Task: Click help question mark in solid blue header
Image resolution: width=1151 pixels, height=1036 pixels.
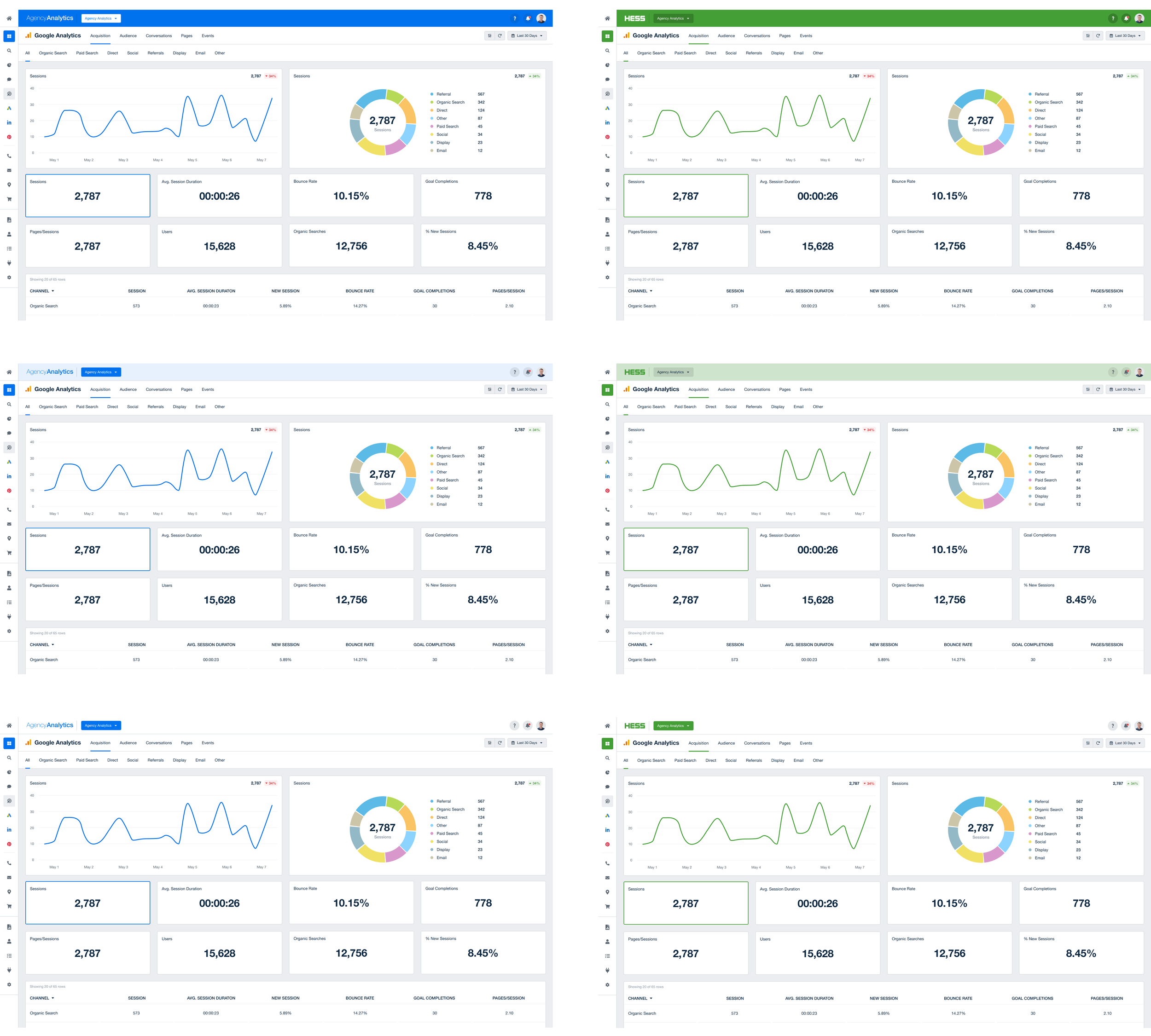Action: [x=515, y=18]
